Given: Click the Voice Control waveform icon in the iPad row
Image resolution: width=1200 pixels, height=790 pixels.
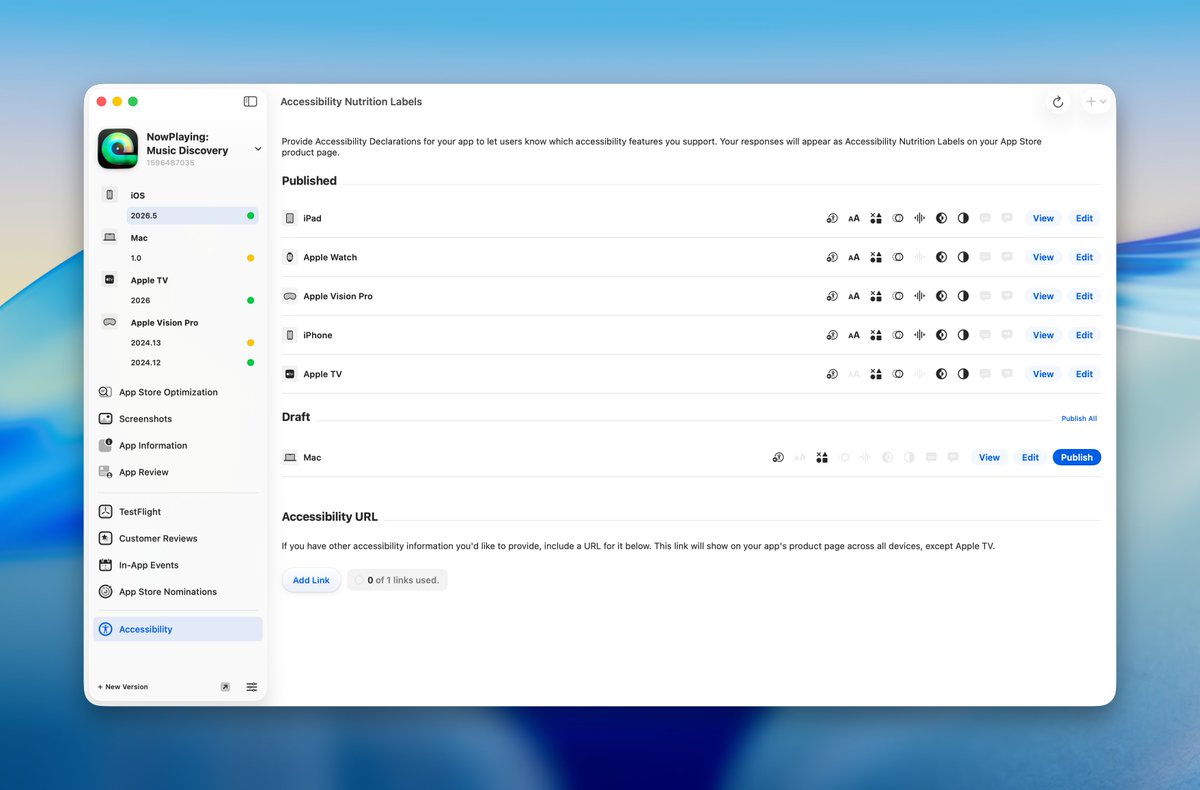Looking at the screenshot, I should tap(919, 218).
